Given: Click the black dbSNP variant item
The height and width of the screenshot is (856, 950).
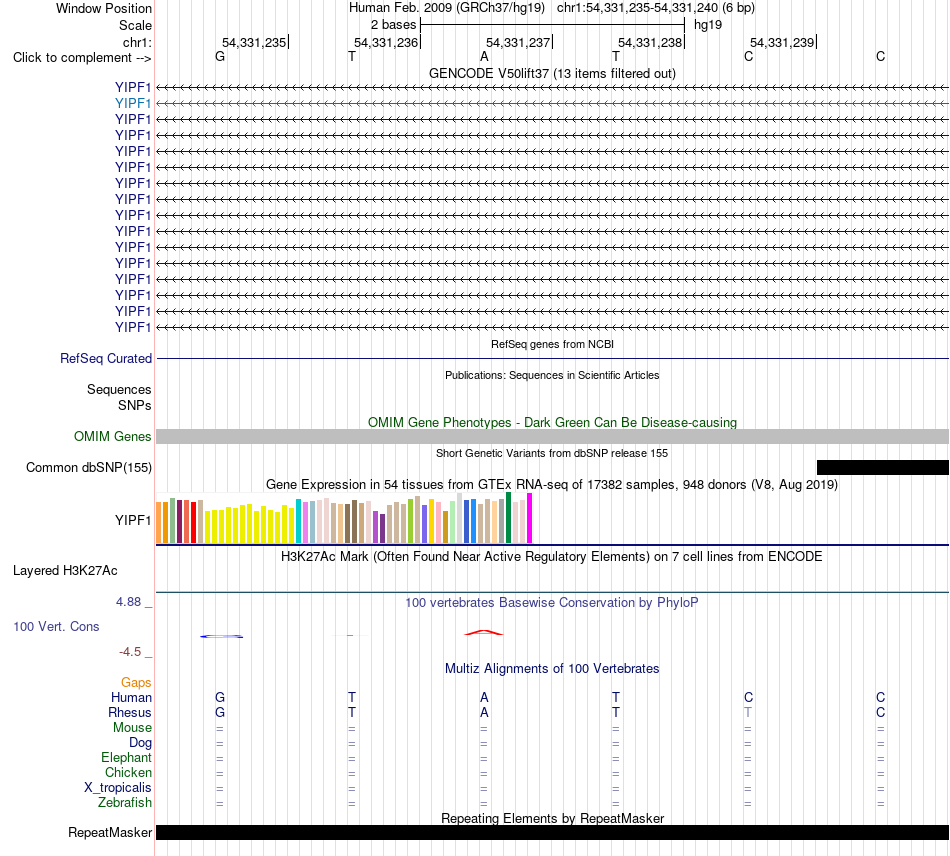Looking at the screenshot, I should (883, 467).
